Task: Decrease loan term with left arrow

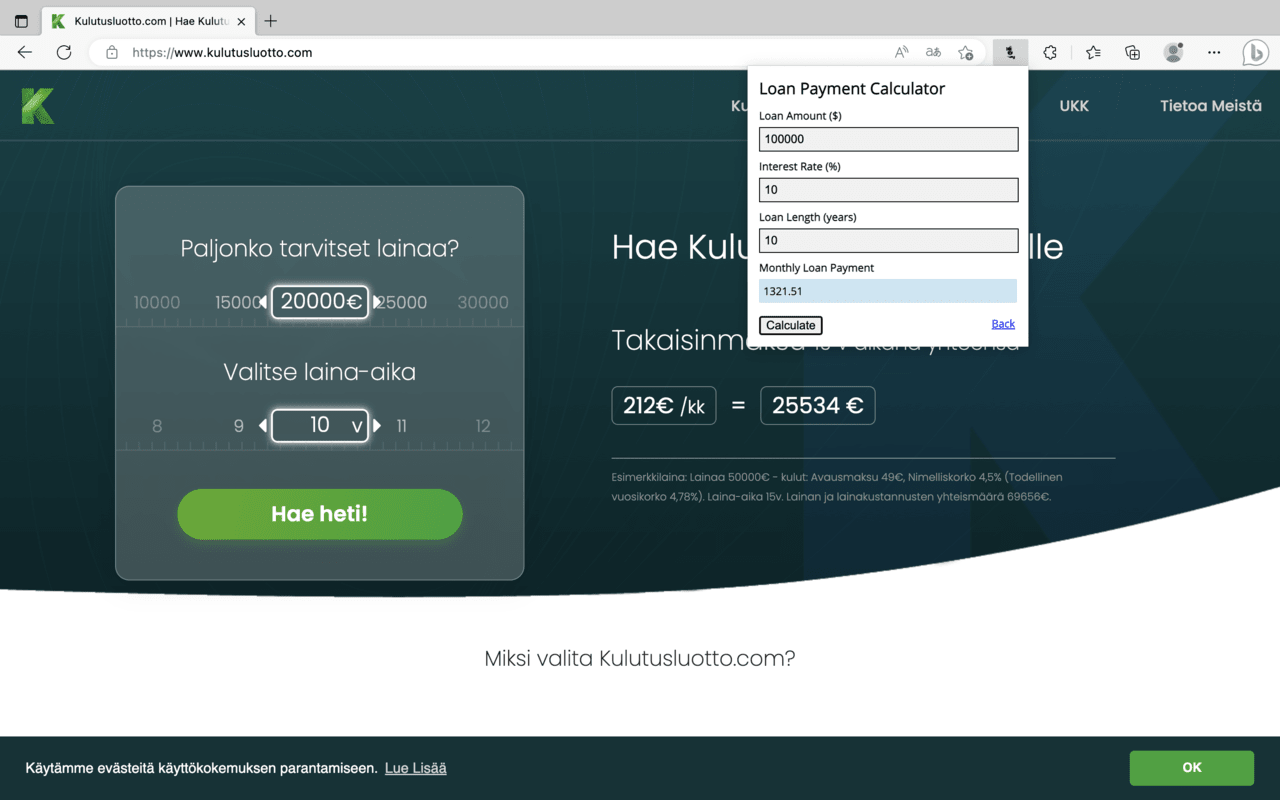Action: 263,425
